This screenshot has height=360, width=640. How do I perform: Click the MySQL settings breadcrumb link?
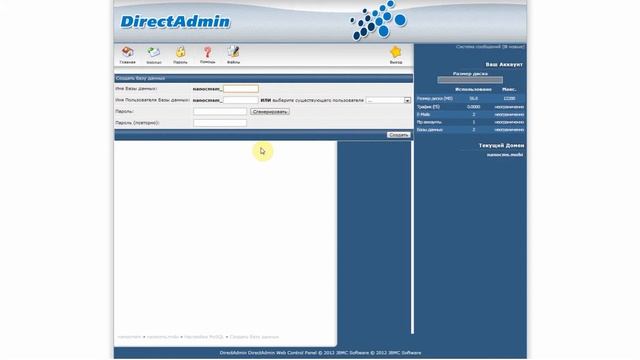[204, 337]
